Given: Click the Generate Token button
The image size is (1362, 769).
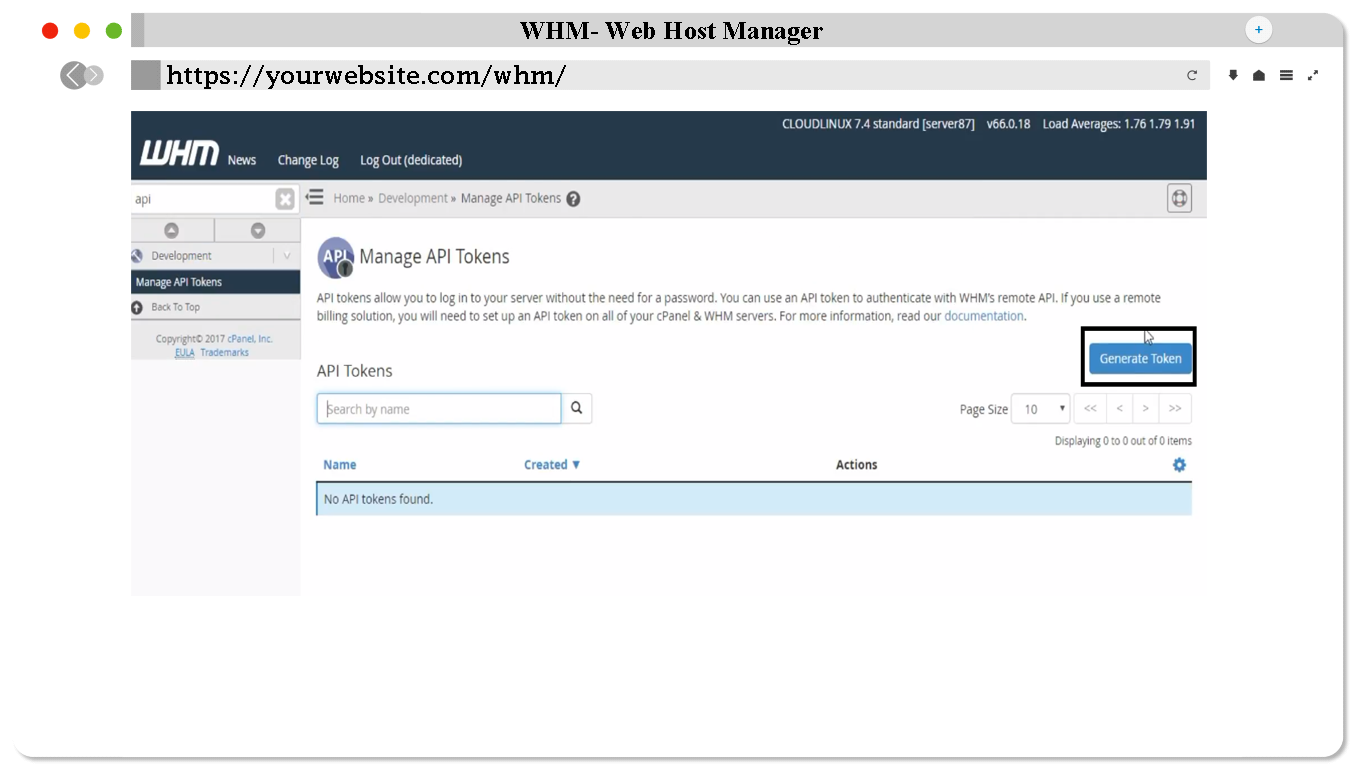Looking at the screenshot, I should click(1140, 358).
